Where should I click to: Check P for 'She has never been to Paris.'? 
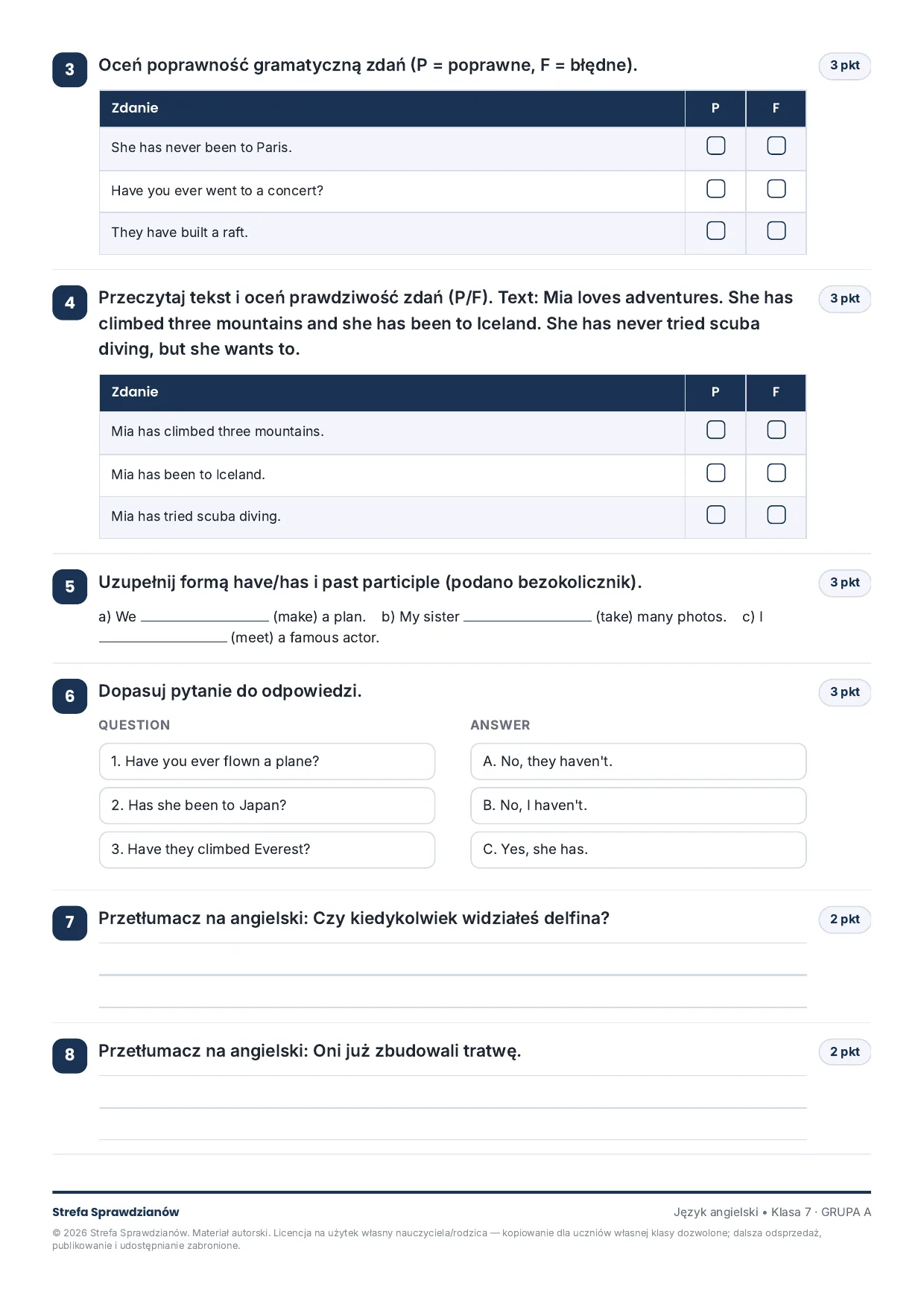715,145
